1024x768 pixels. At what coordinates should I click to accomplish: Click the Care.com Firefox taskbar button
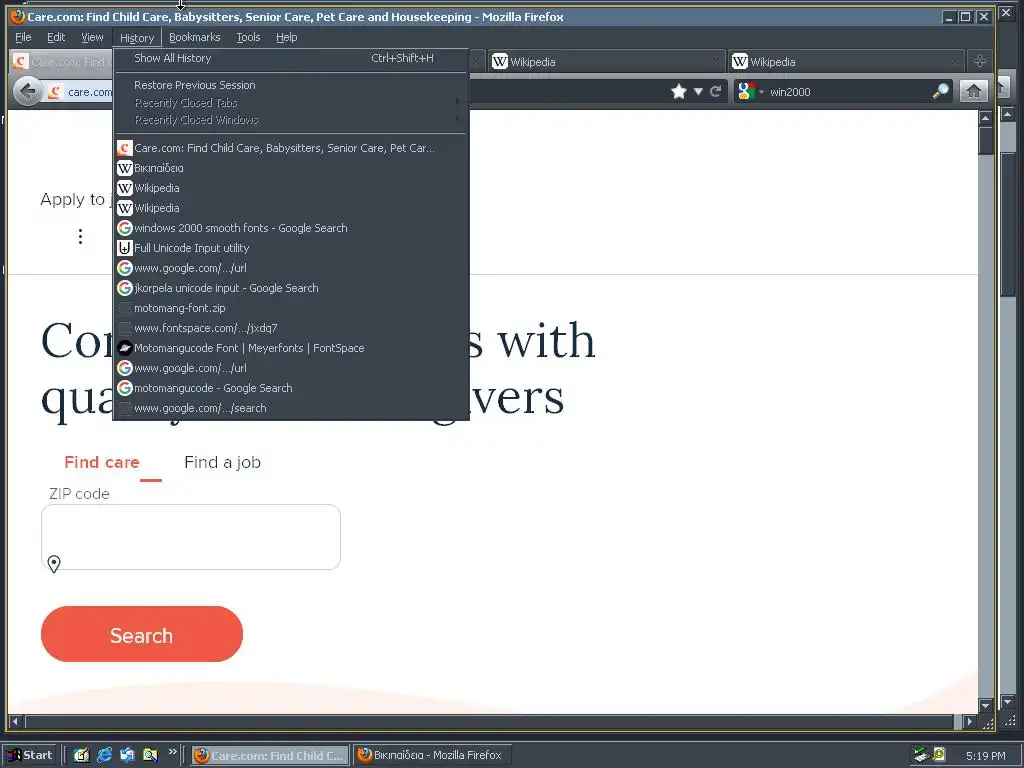pos(270,756)
